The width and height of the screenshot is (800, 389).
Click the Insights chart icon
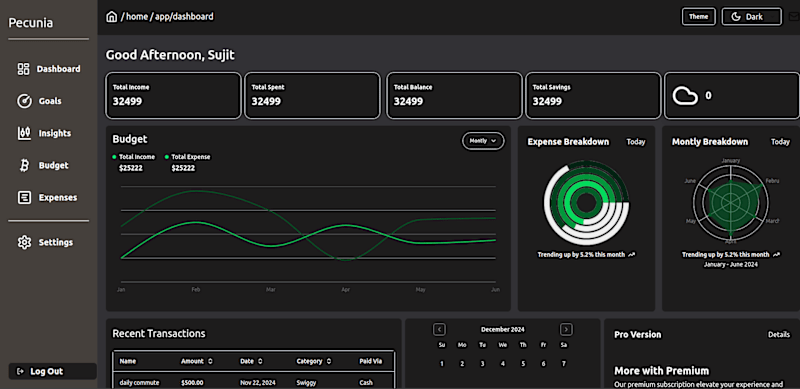(24, 133)
